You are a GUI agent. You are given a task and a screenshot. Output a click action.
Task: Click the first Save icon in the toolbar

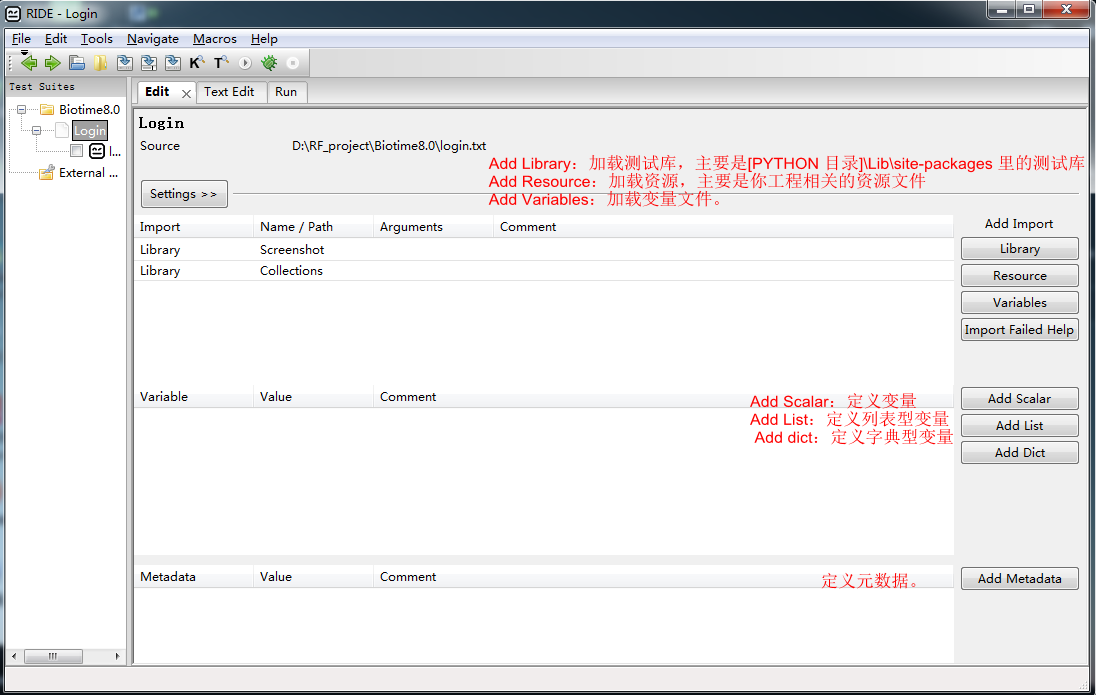coord(124,63)
